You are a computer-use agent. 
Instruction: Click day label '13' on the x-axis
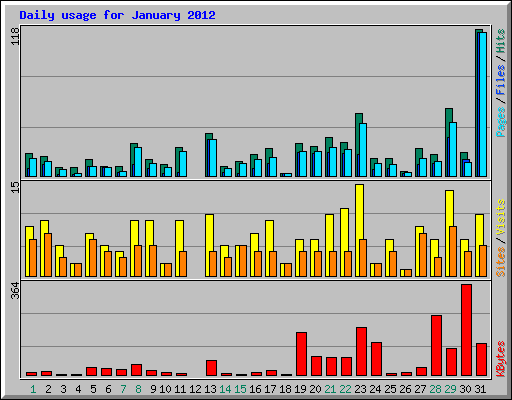pos(210,389)
